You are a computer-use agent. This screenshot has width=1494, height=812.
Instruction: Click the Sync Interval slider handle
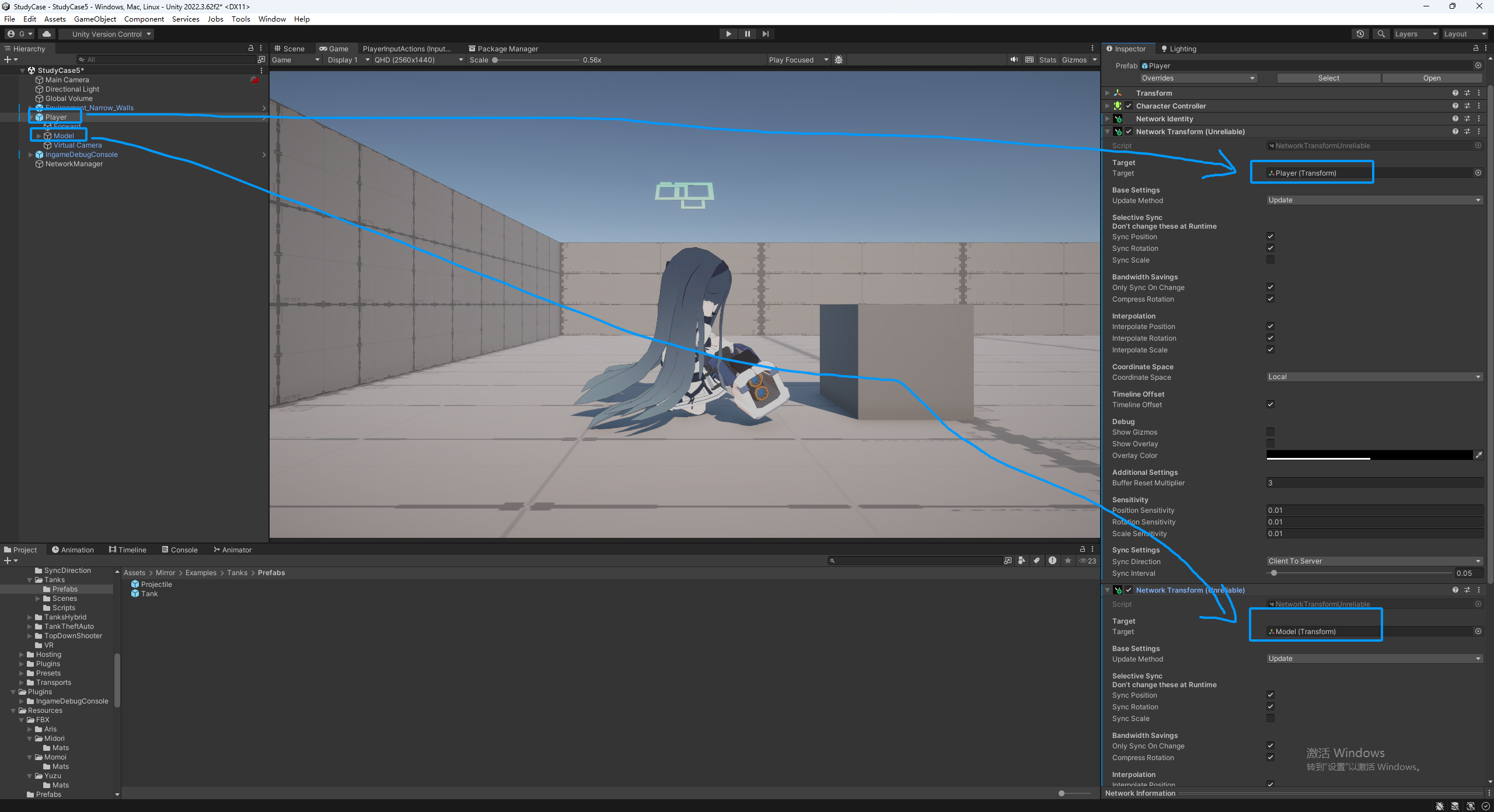pos(1274,573)
